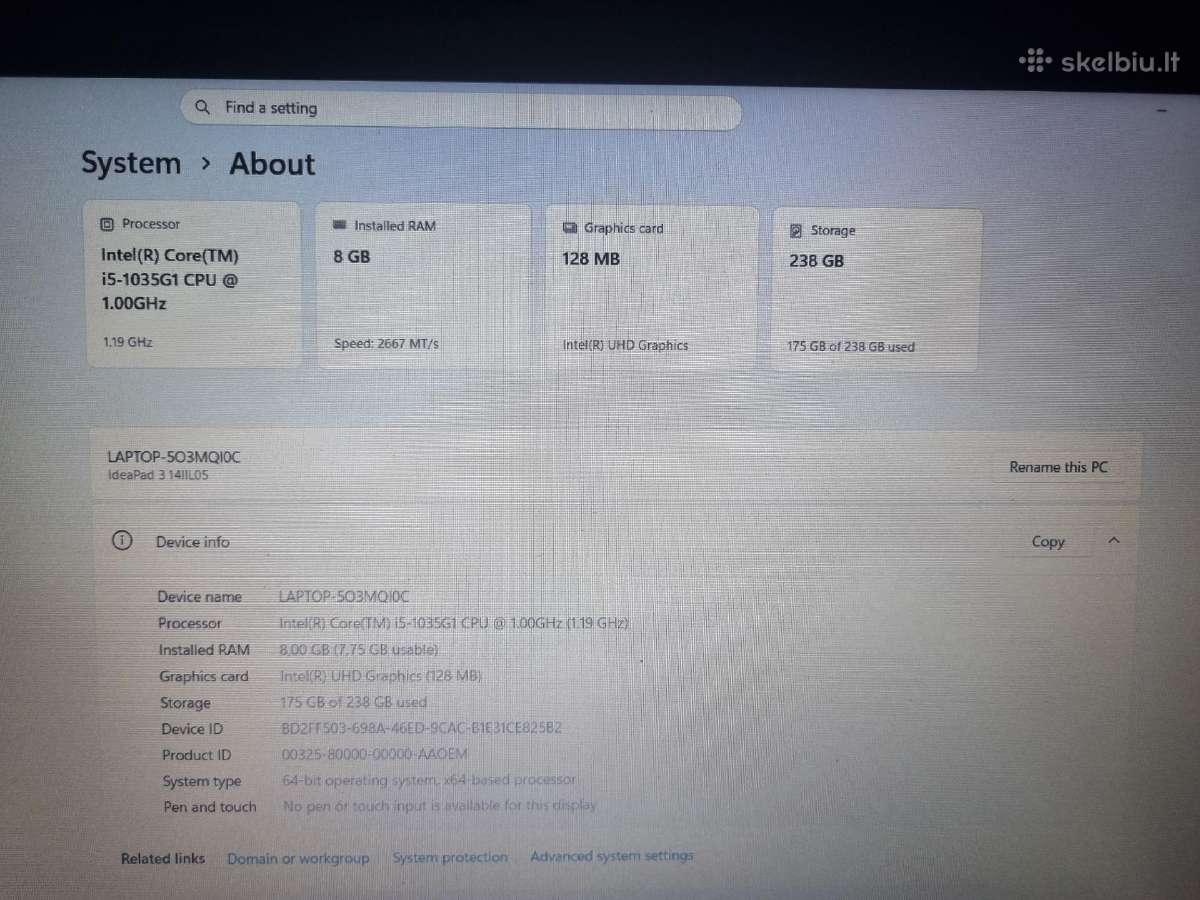The width and height of the screenshot is (1200, 900).
Task: Select Intel(R) UHD Graphics (128 MB) value
Action: tap(382, 677)
